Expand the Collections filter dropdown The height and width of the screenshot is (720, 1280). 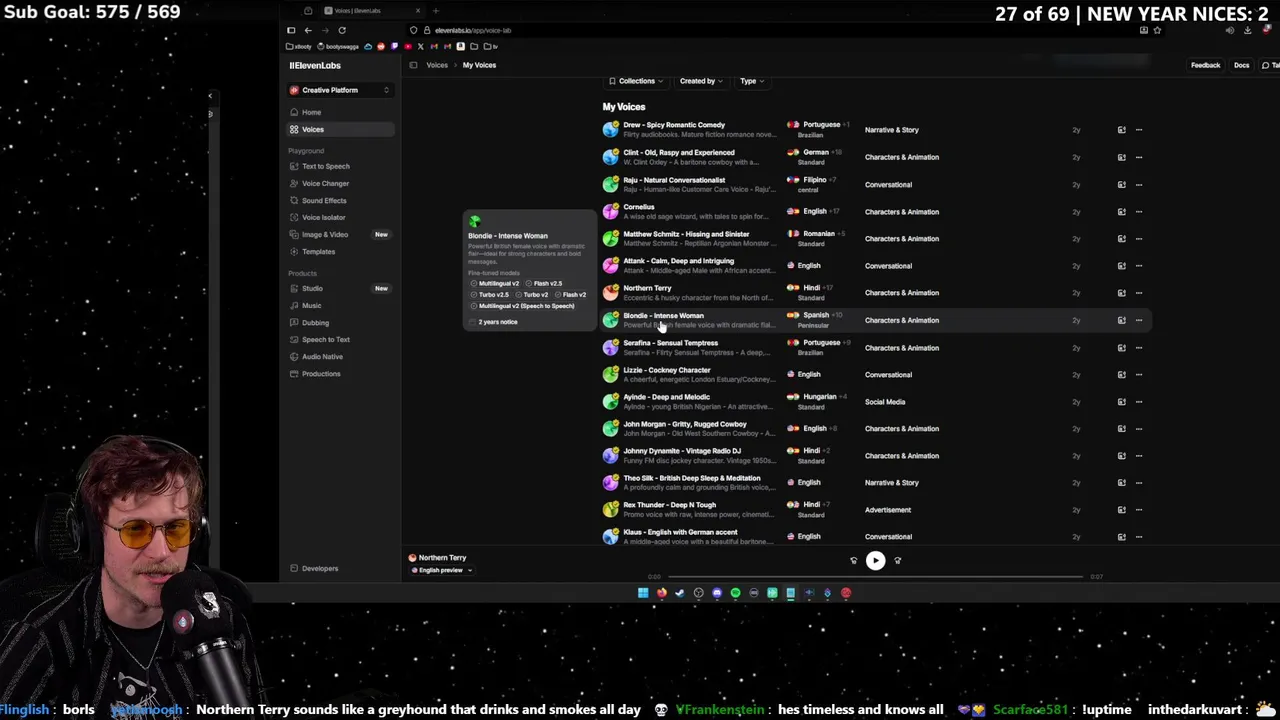click(x=636, y=81)
